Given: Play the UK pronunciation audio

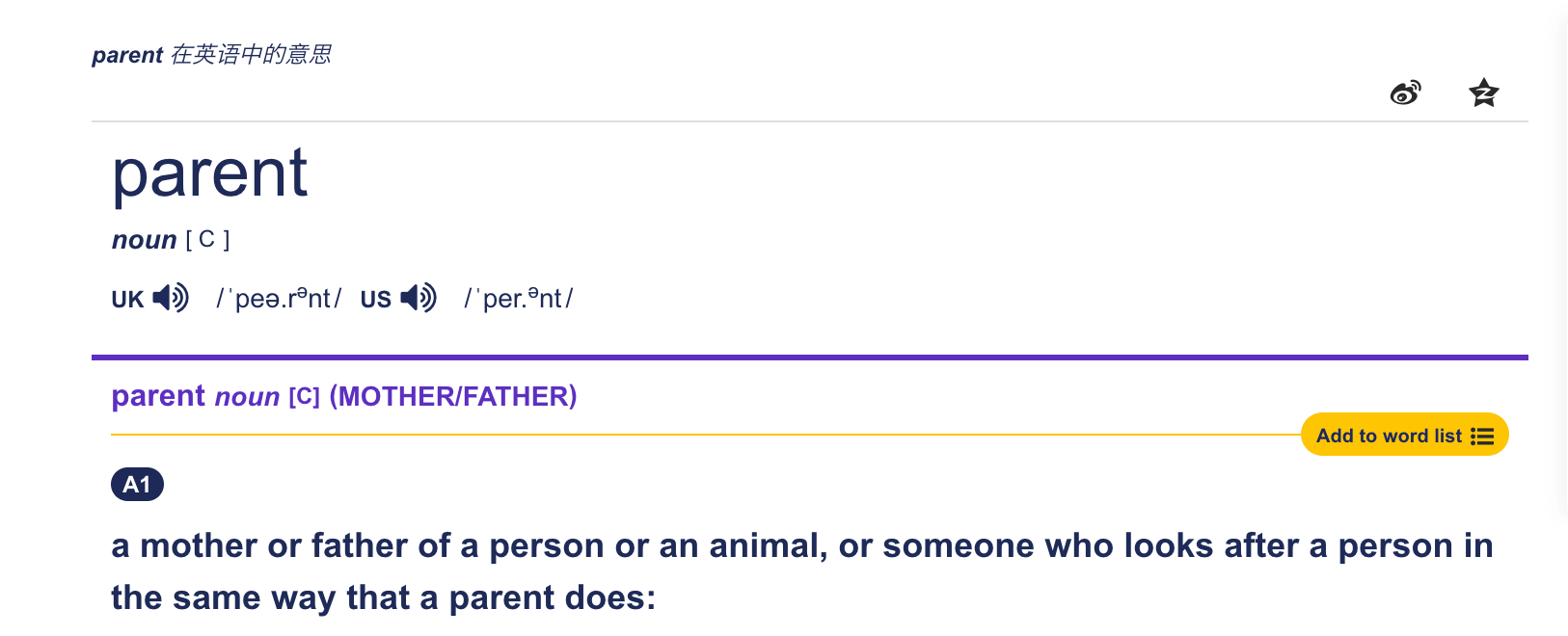Looking at the screenshot, I should click(x=168, y=298).
